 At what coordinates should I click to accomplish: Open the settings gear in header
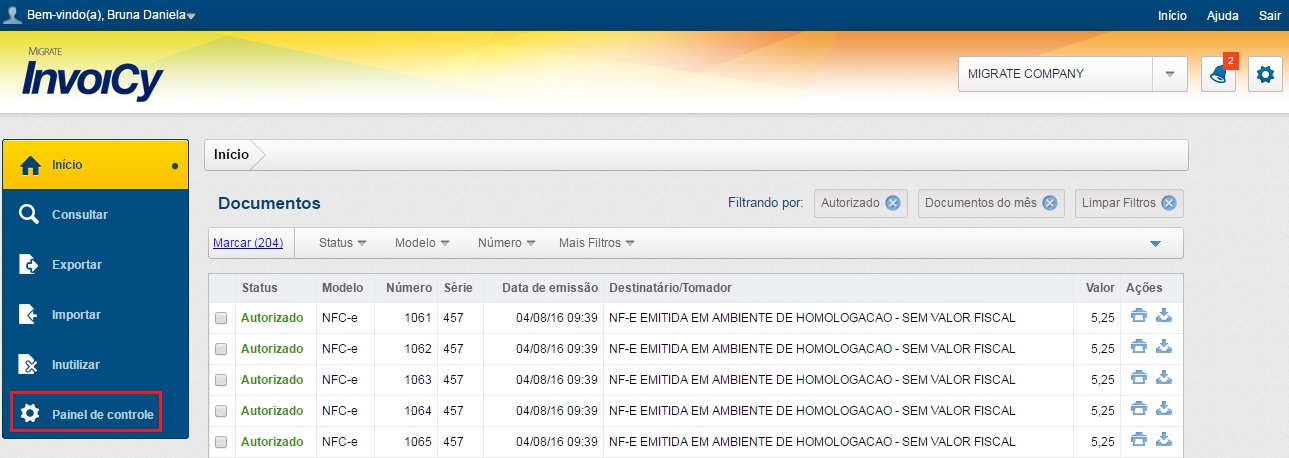[1265, 74]
